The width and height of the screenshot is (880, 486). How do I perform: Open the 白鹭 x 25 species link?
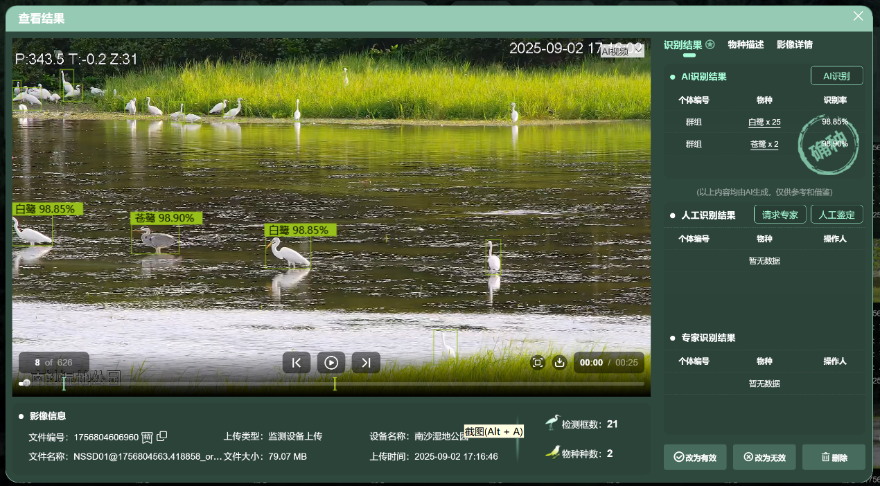[x=764, y=122]
